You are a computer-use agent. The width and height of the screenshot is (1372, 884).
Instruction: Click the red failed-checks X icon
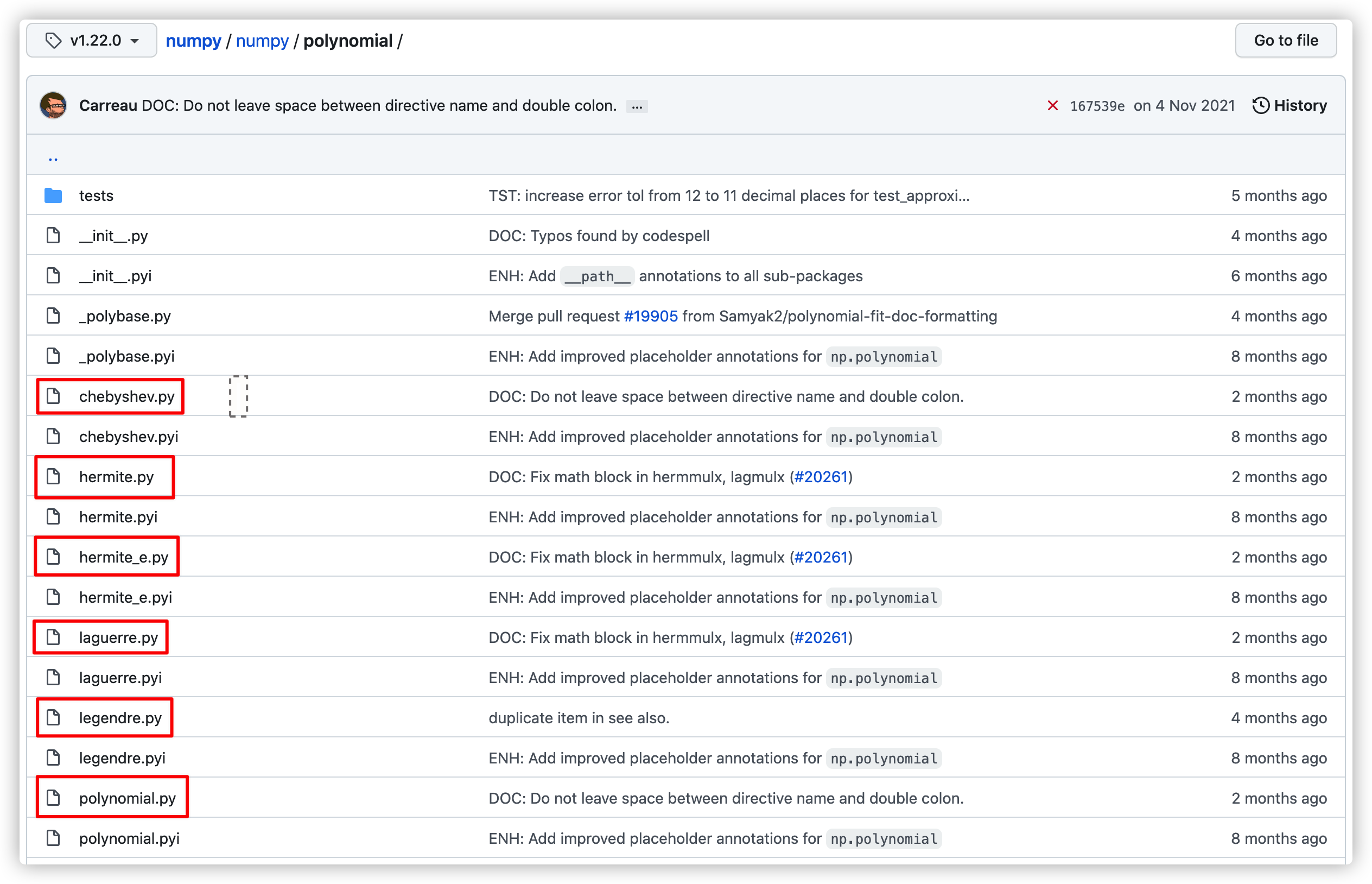coord(1052,106)
